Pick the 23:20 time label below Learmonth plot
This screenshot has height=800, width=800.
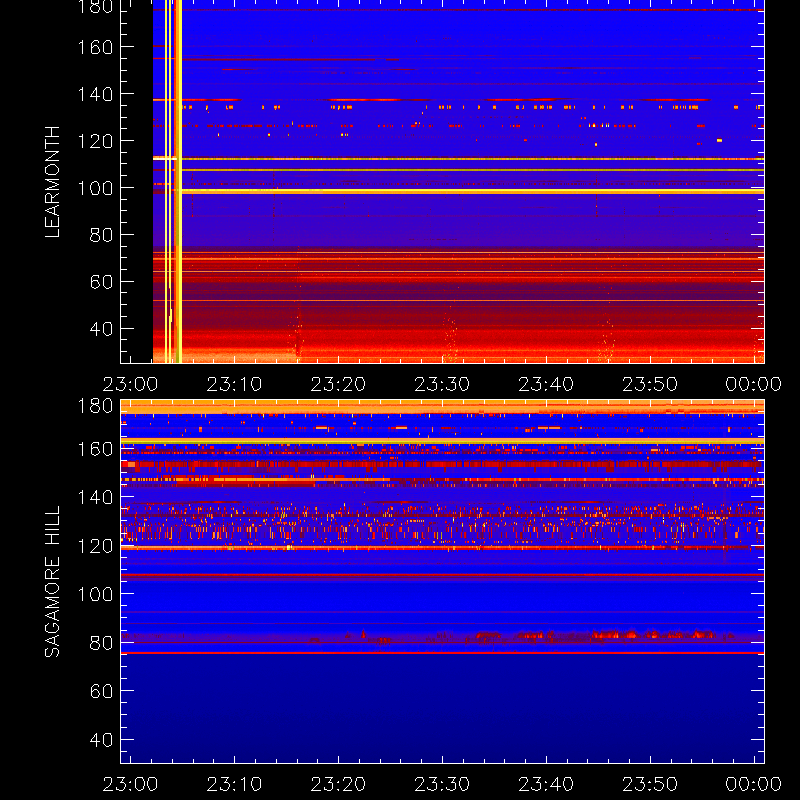(338, 384)
